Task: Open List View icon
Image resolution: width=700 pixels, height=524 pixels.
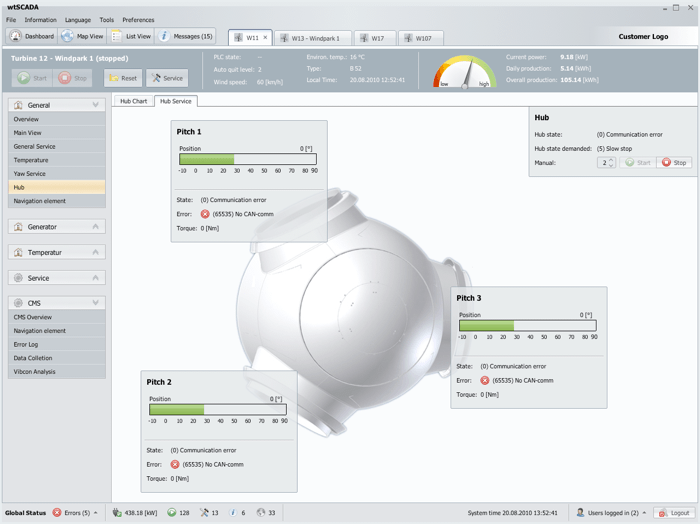Action: 117,36
